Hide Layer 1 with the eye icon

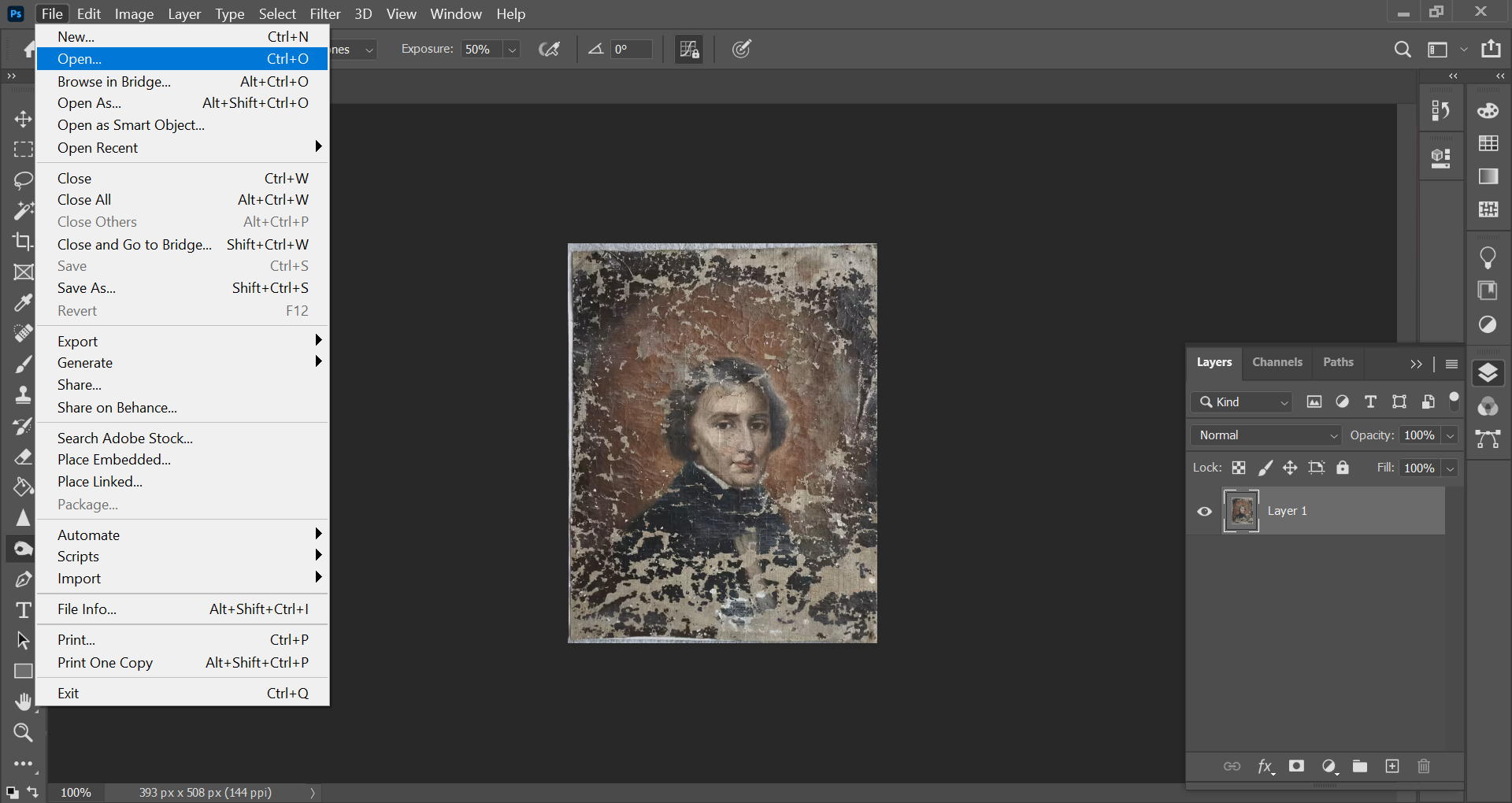1204,511
